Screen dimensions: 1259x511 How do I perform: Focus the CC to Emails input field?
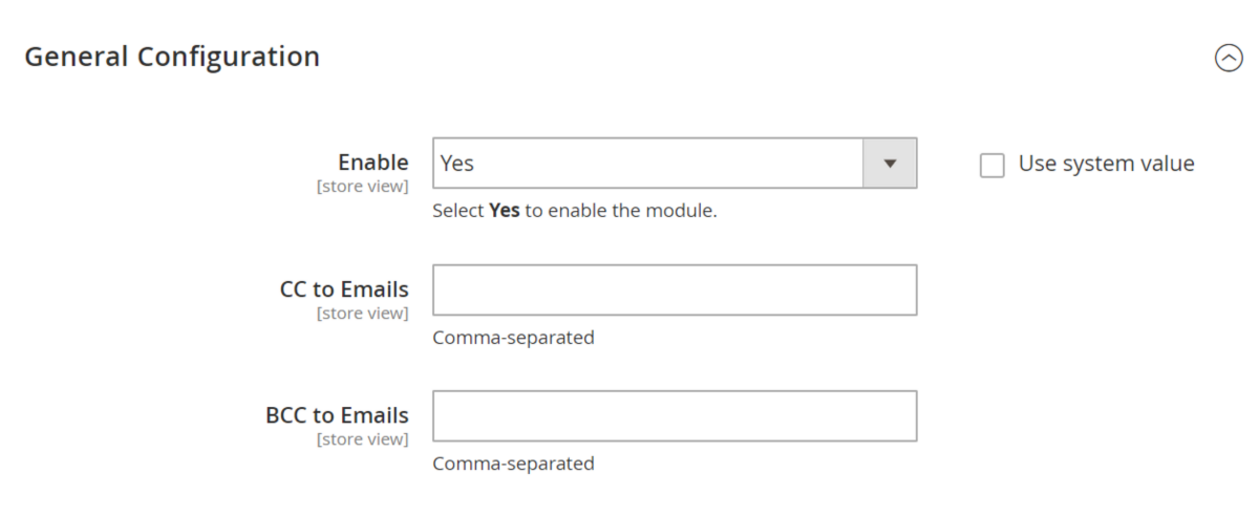click(674, 290)
